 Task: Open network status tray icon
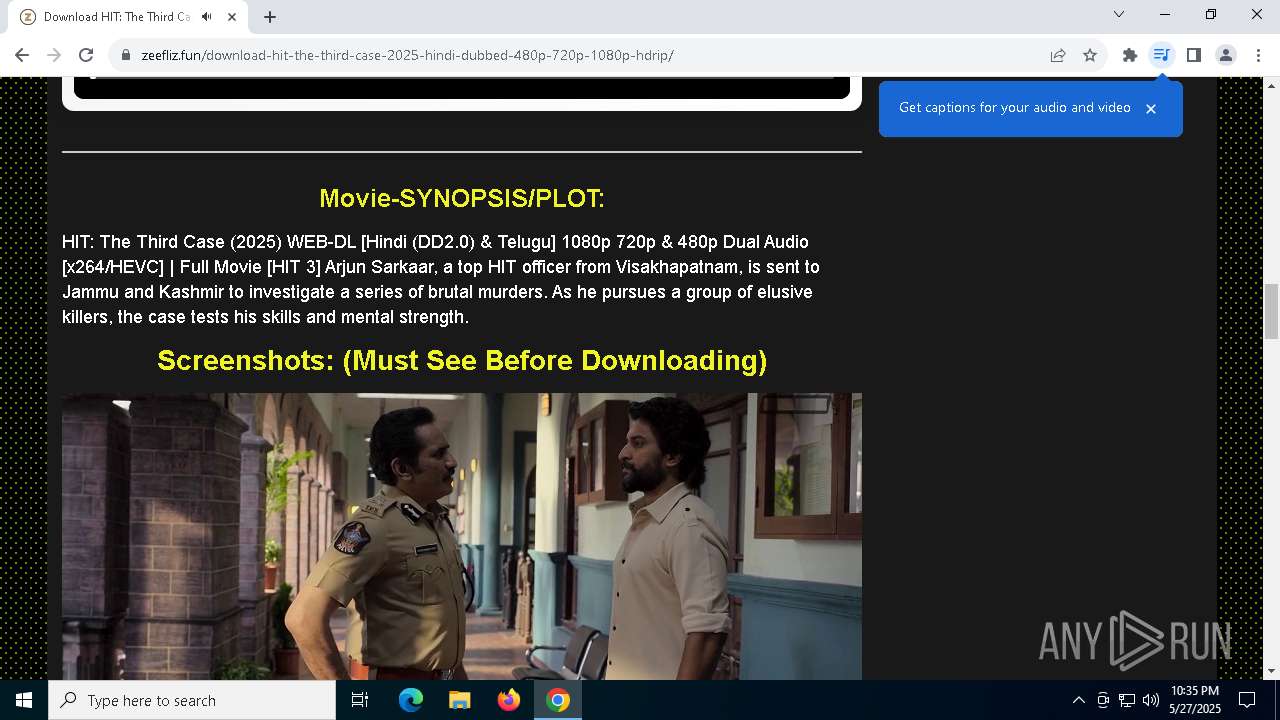pyautogui.click(x=1127, y=700)
